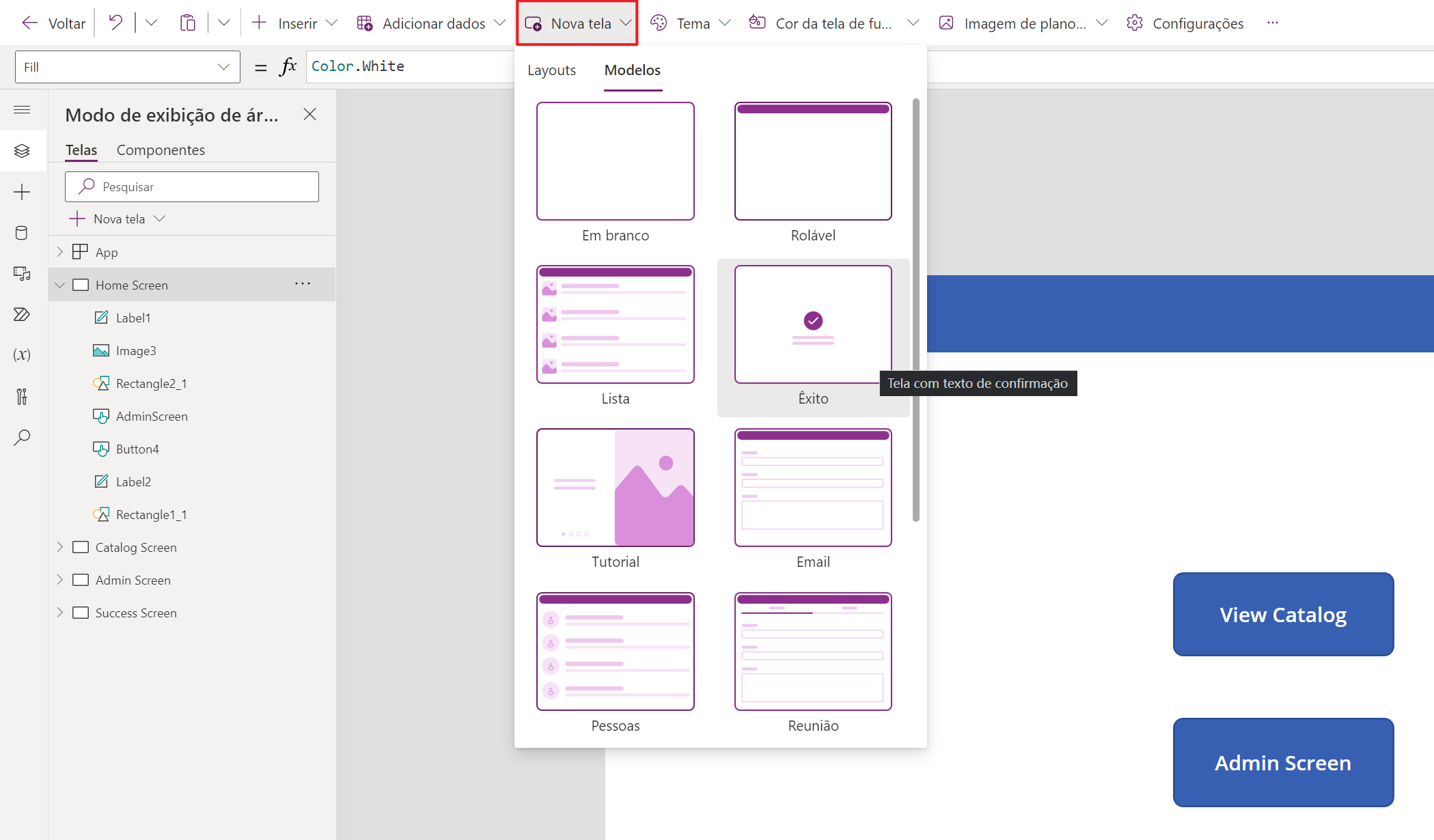This screenshot has height=840, width=1434.
Task: Click the View Catalog button
Action: click(x=1283, y=615)
